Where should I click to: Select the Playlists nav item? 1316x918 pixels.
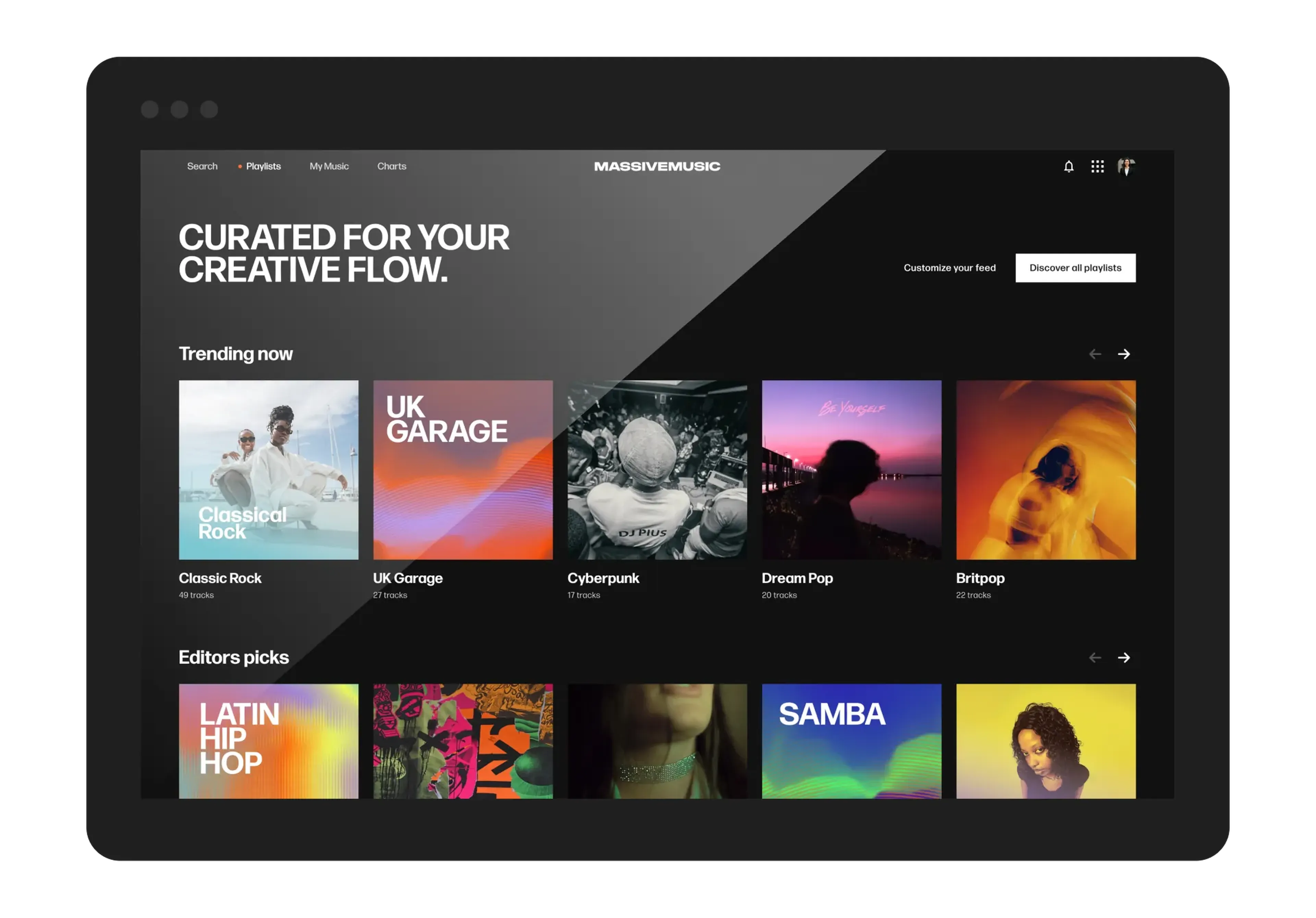(x=263, y=166)
